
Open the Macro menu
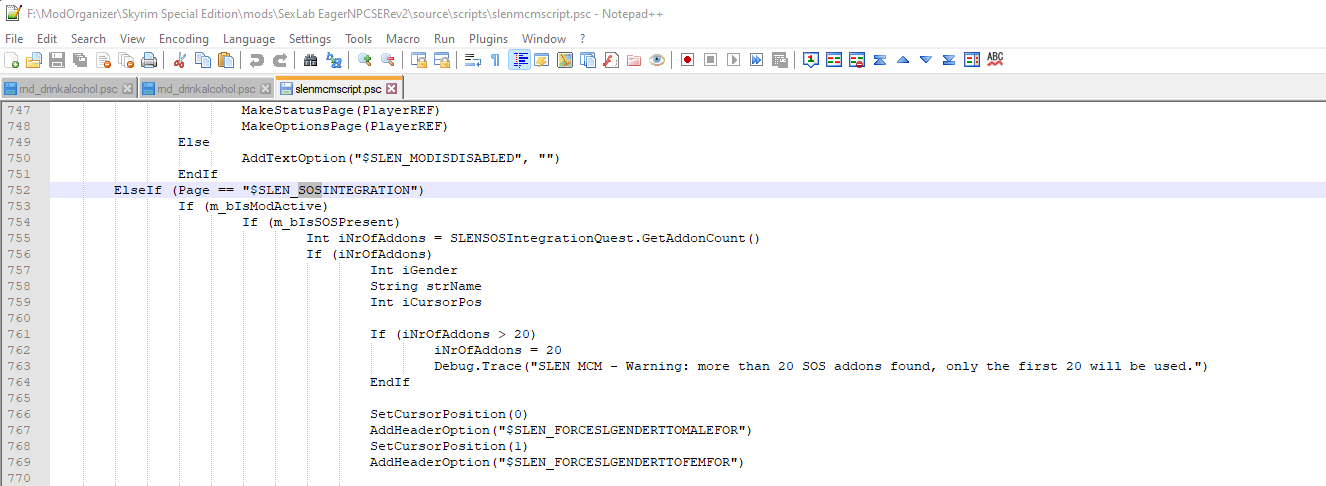403,38
